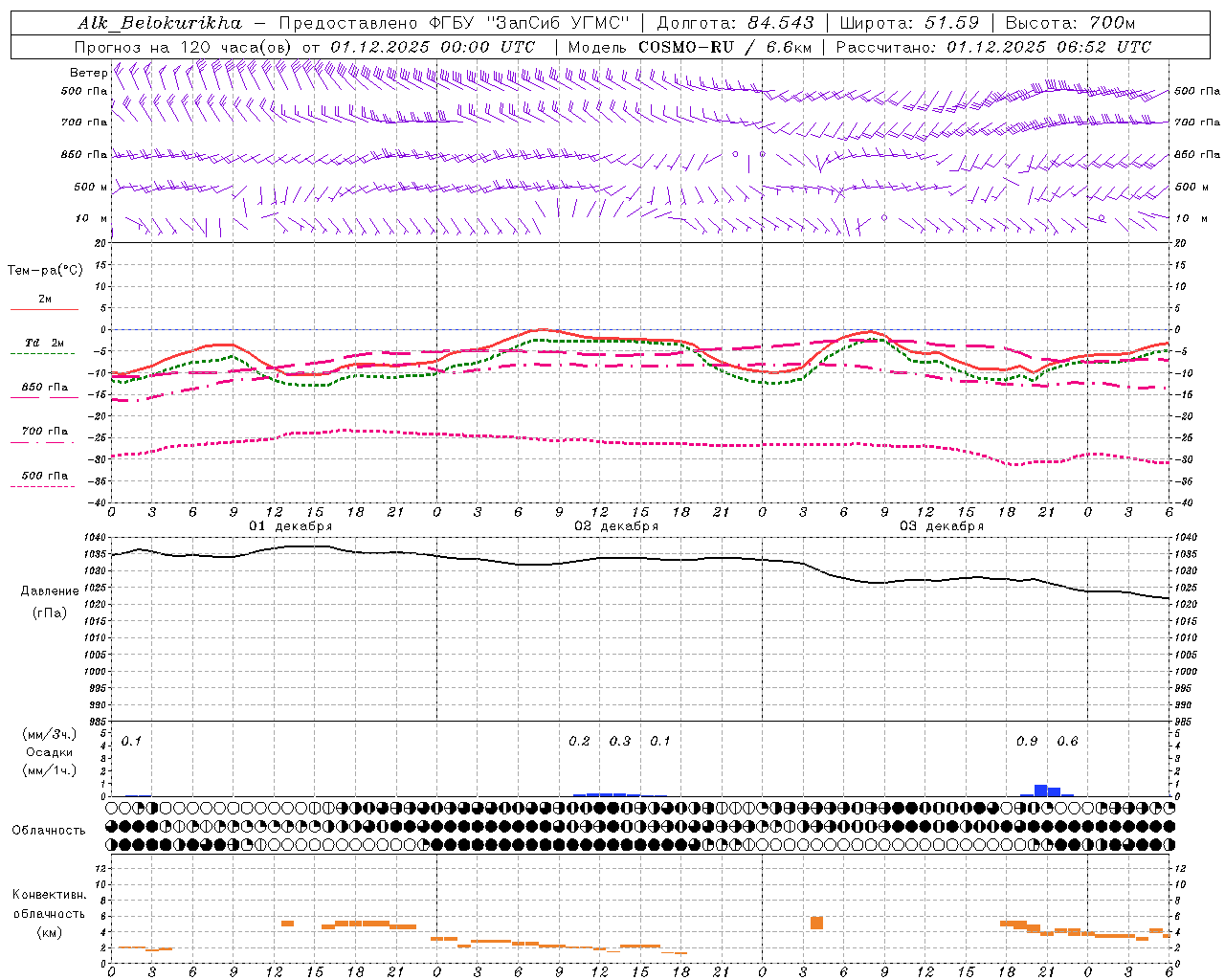
Task: Click the 1000 pressure tick on left axis
Action: (96, 672)
